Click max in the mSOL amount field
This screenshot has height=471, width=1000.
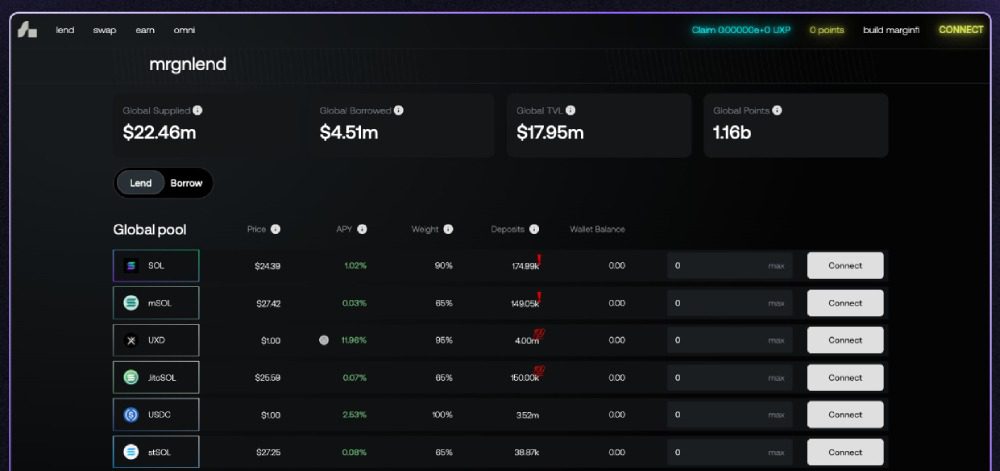(776, 303)
